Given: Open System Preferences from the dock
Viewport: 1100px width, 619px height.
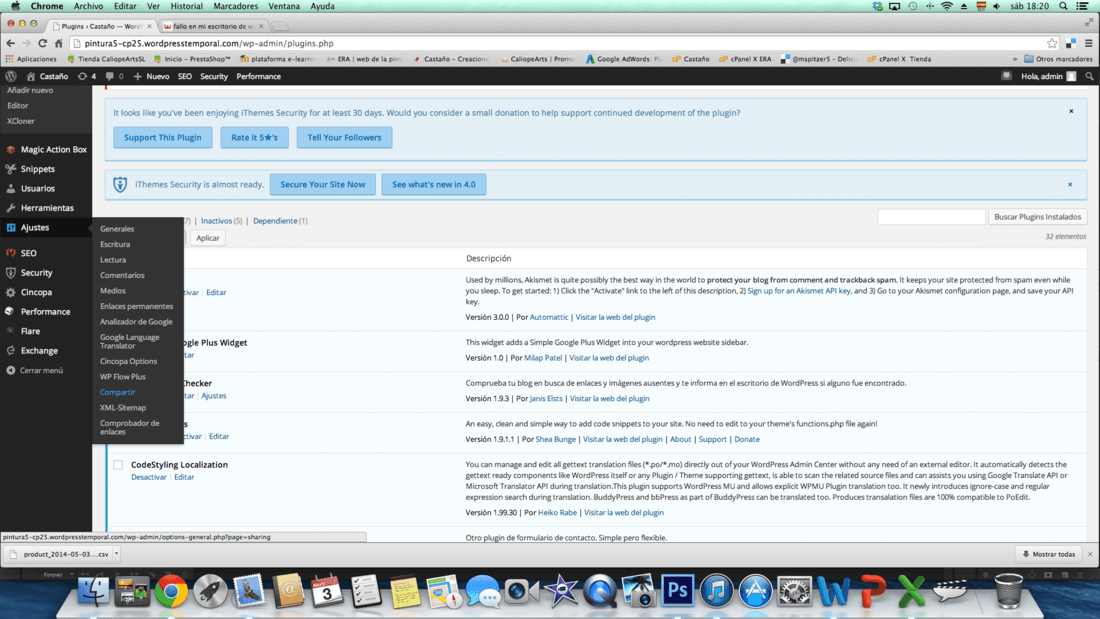Looking at the screenshot, I should [794, 591].
